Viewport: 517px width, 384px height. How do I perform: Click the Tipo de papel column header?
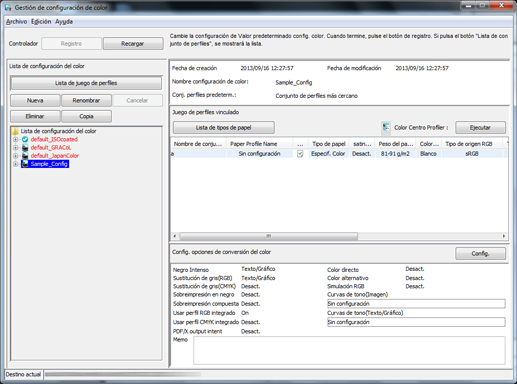tap(329, 144)
